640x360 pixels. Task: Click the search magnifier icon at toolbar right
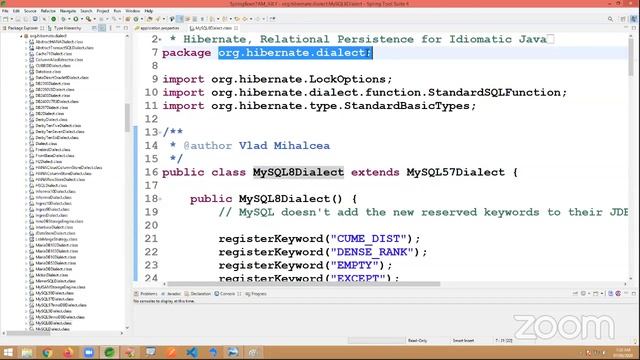click(610, 19)
